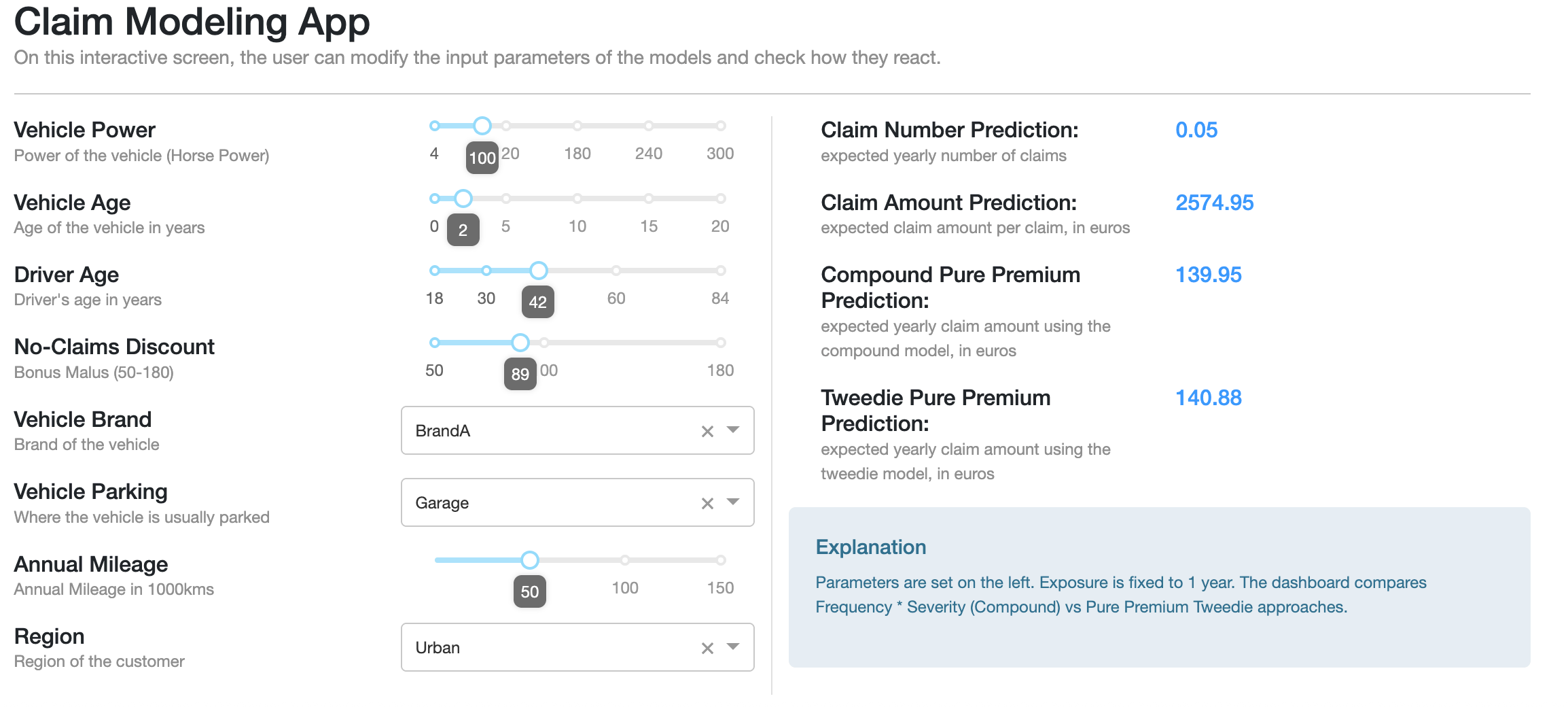
Task: Click the Tweedie Pure Premium value 140.88
Action: (1209, 398)
